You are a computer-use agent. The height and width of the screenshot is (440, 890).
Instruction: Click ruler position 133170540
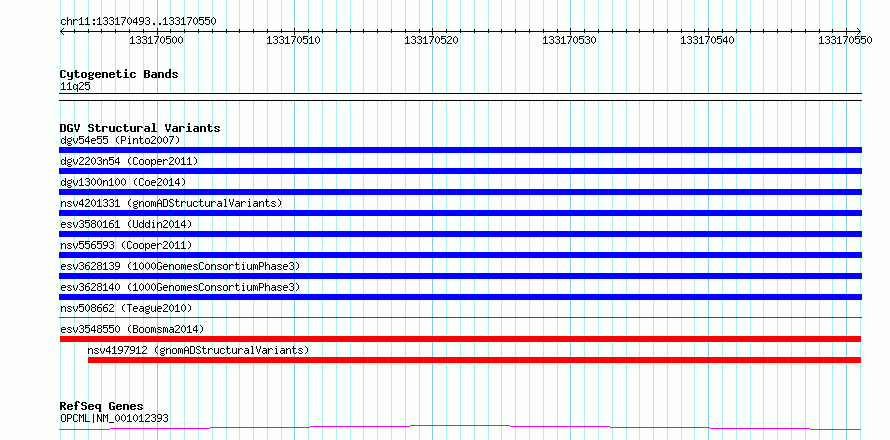click(x=708, y=40)
